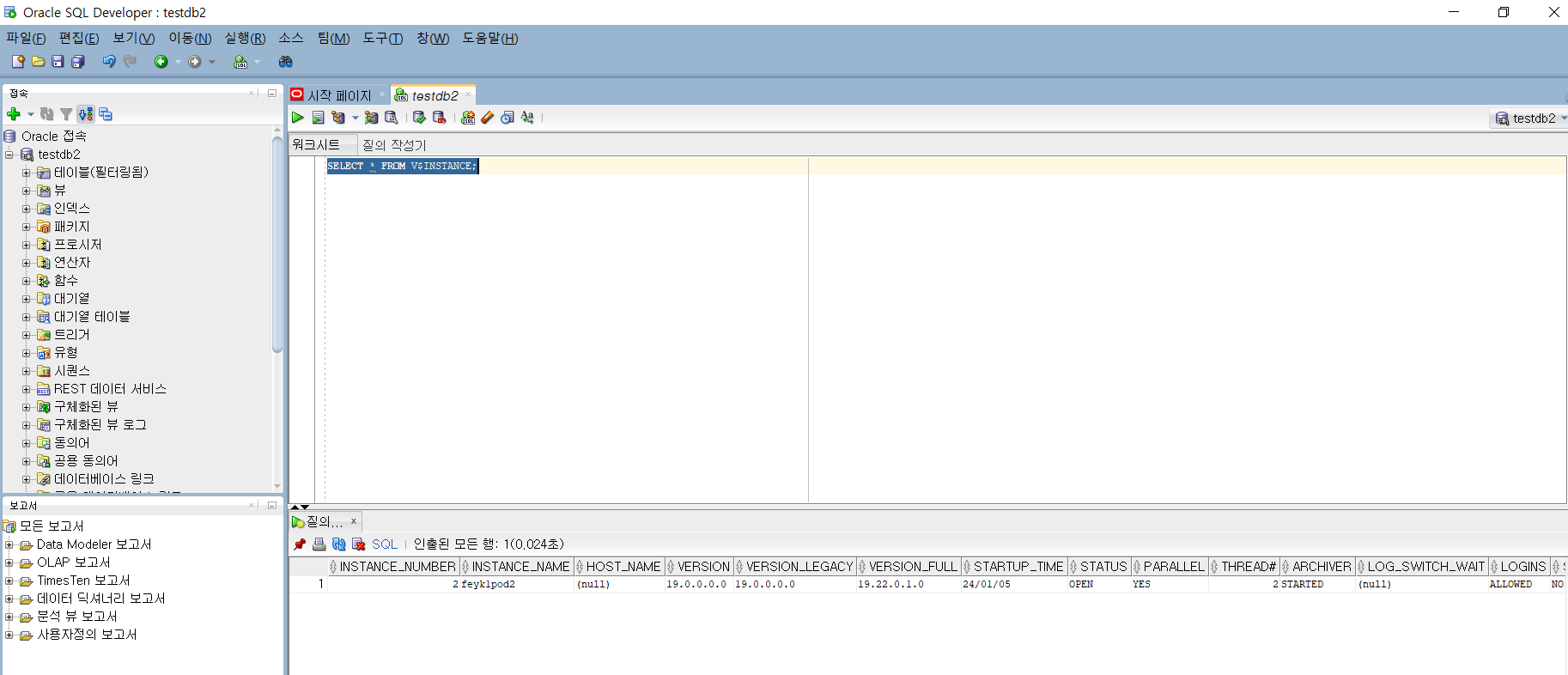Refresh the query result grid

[x=339, y=544]
